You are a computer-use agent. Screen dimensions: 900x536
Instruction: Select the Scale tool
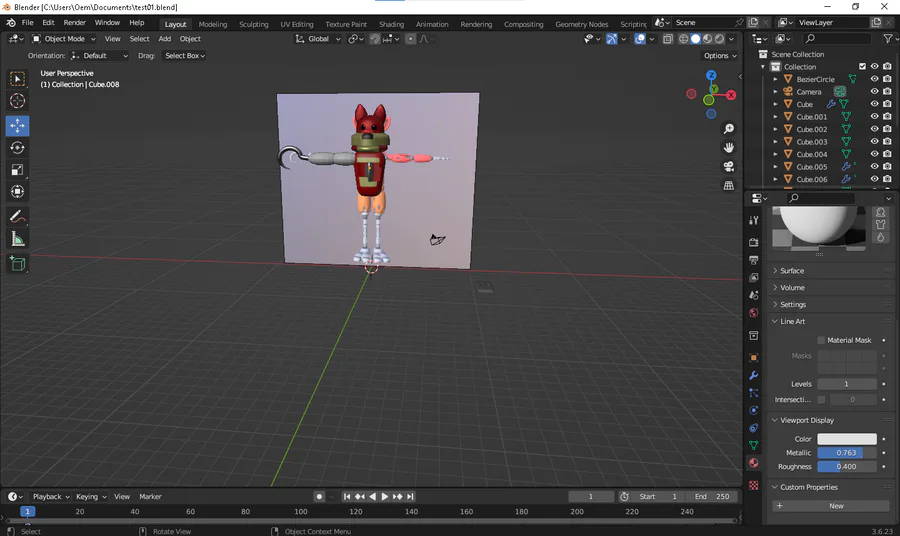[x=17, y=170]
